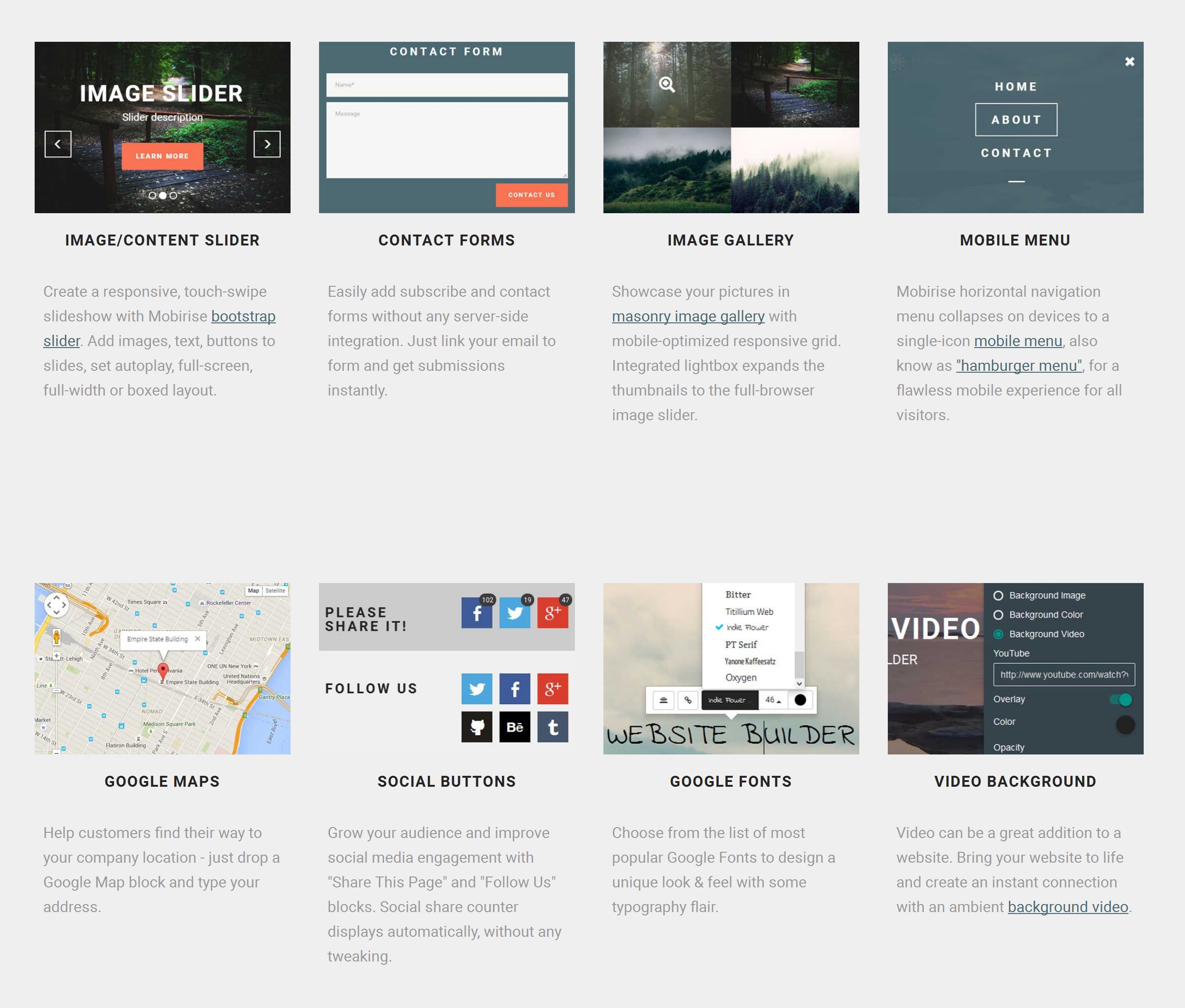
Task: Click the GitHub follow icon
Action: [x=476, y=727]
